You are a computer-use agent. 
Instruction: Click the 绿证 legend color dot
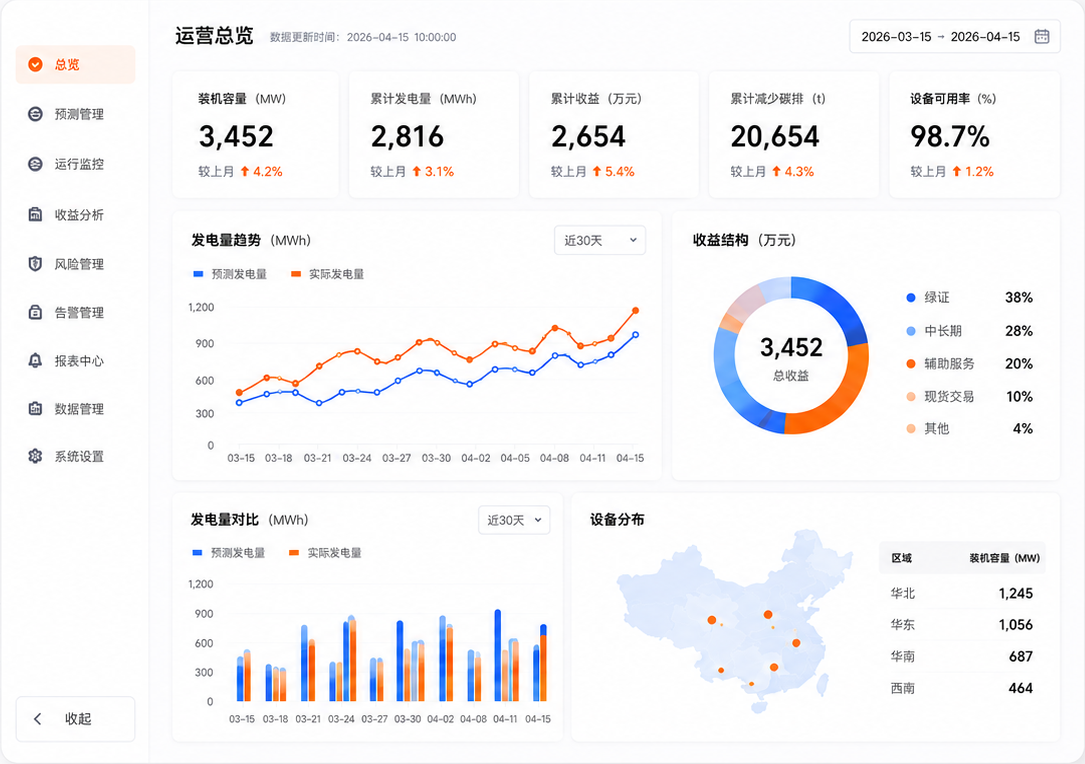coord(911,298)
